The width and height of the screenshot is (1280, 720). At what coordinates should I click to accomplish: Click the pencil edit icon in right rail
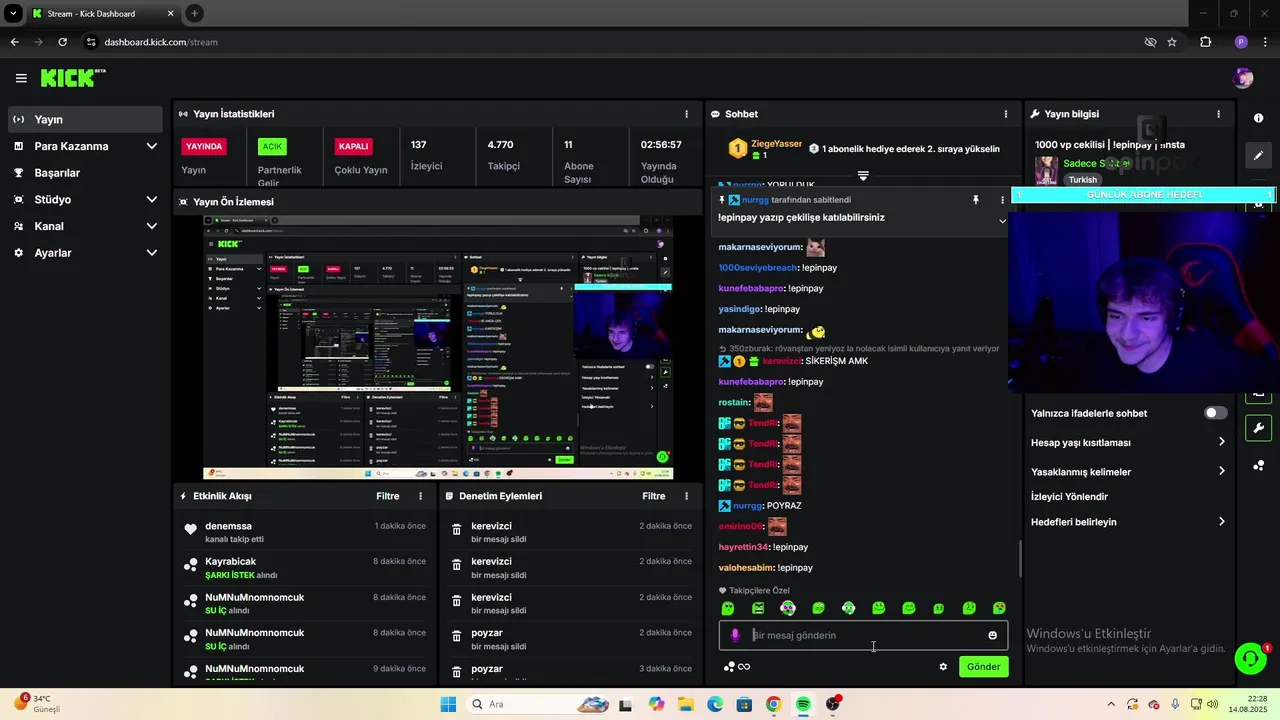click(1258, 155)
